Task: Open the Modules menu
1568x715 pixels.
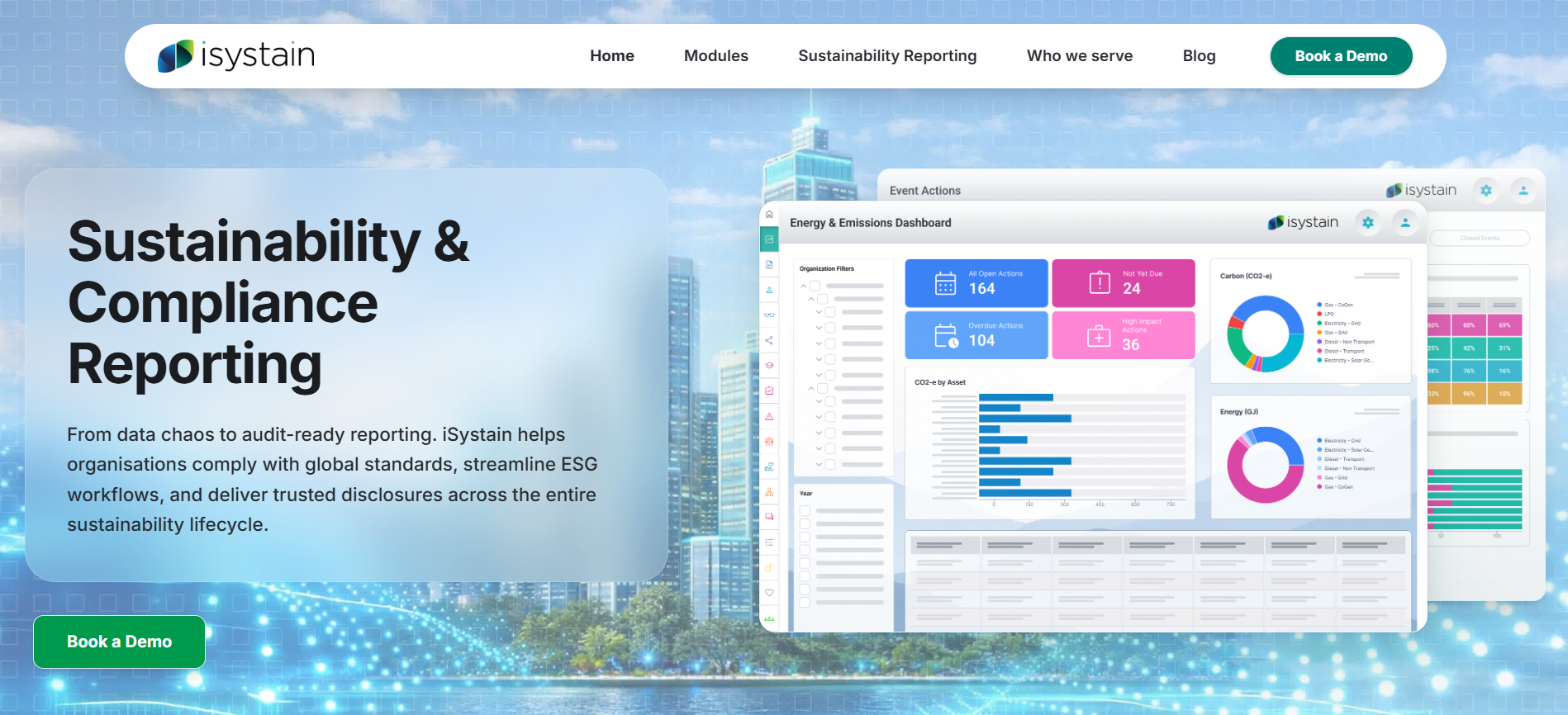Action: 716,55
